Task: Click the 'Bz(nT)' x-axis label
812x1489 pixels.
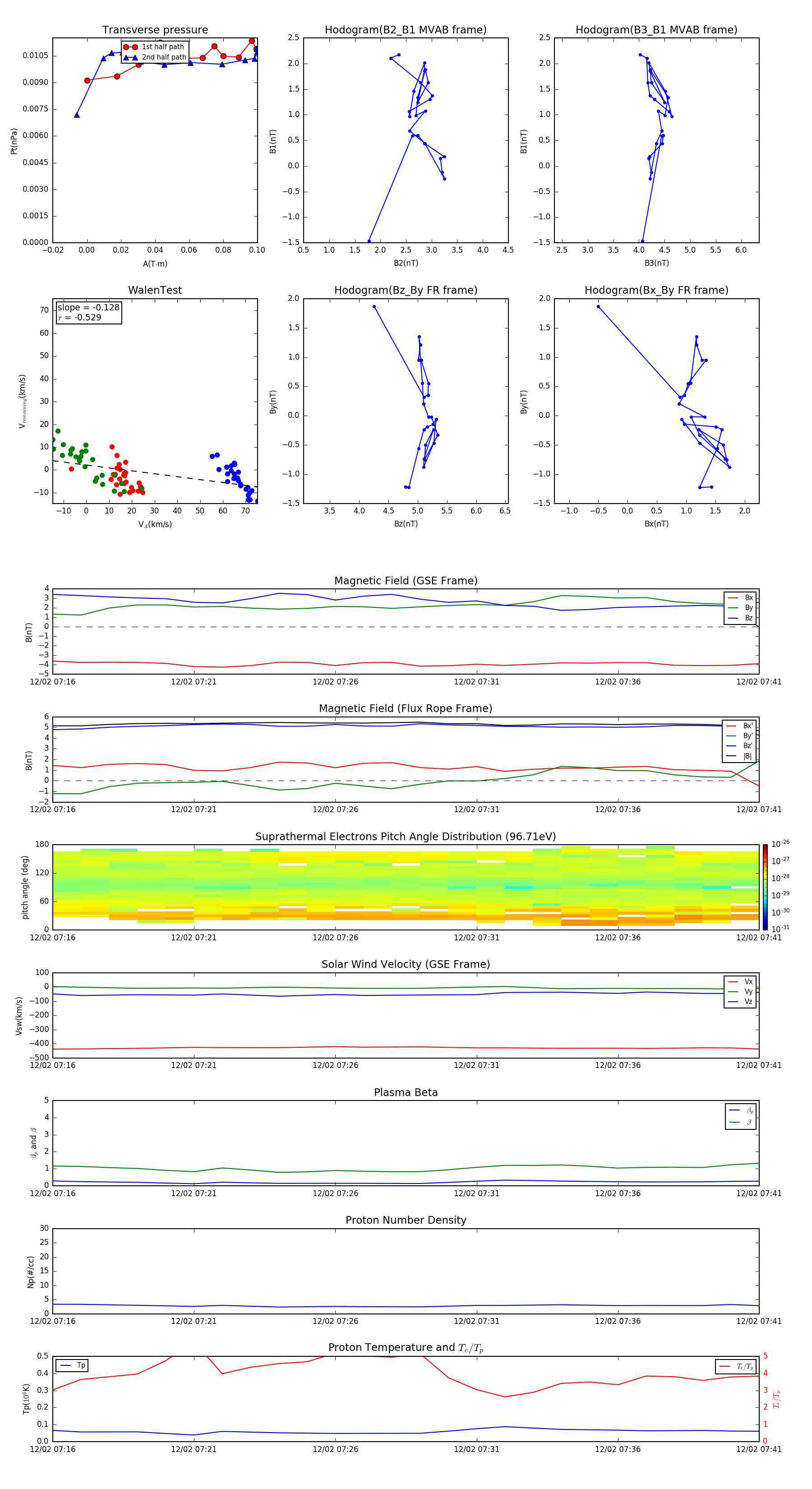Action: tap(406, 524)
